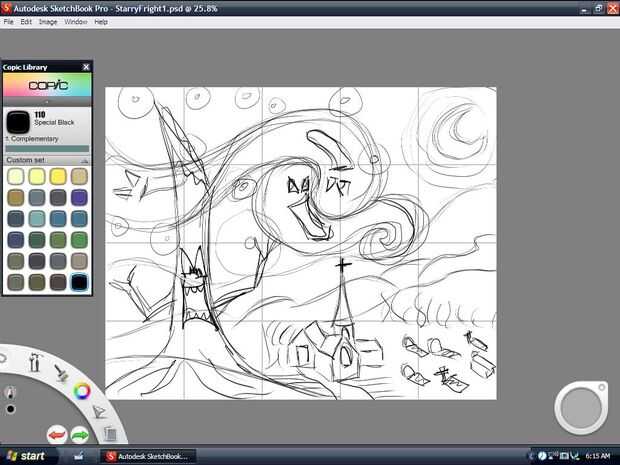Click the green redo arrow

tap(80, 435)
